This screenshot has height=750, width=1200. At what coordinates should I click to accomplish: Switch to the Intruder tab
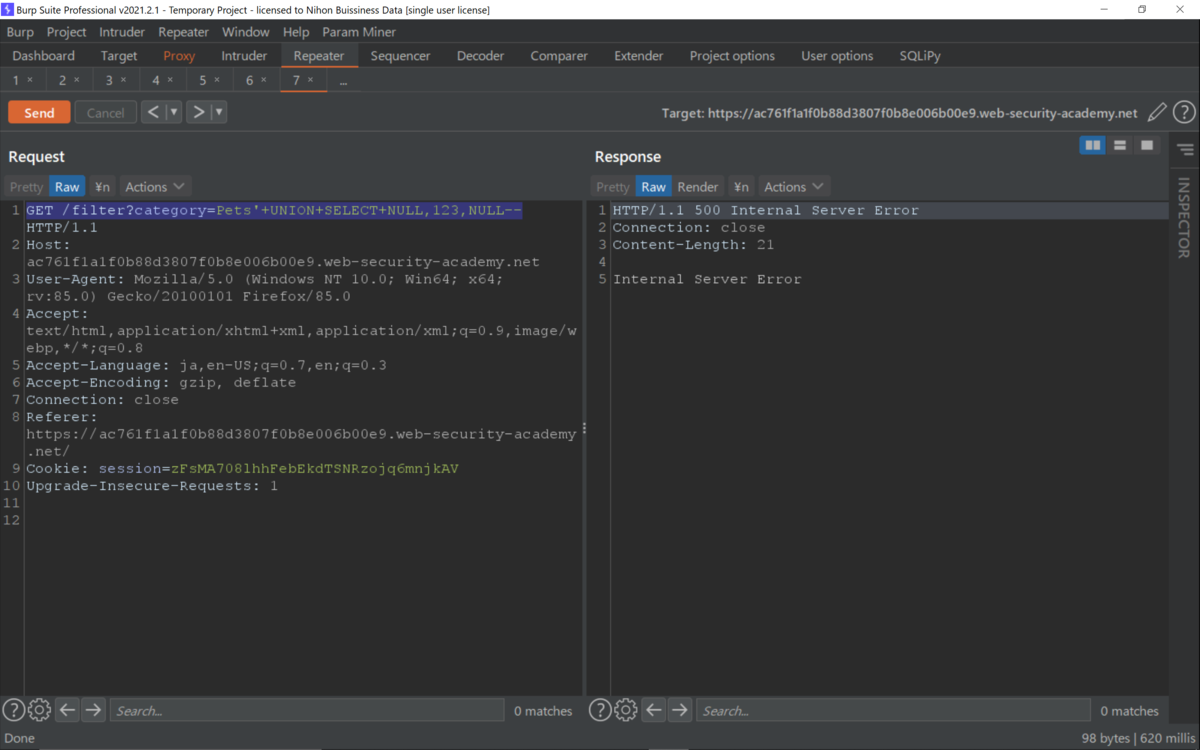click(244, 56)
